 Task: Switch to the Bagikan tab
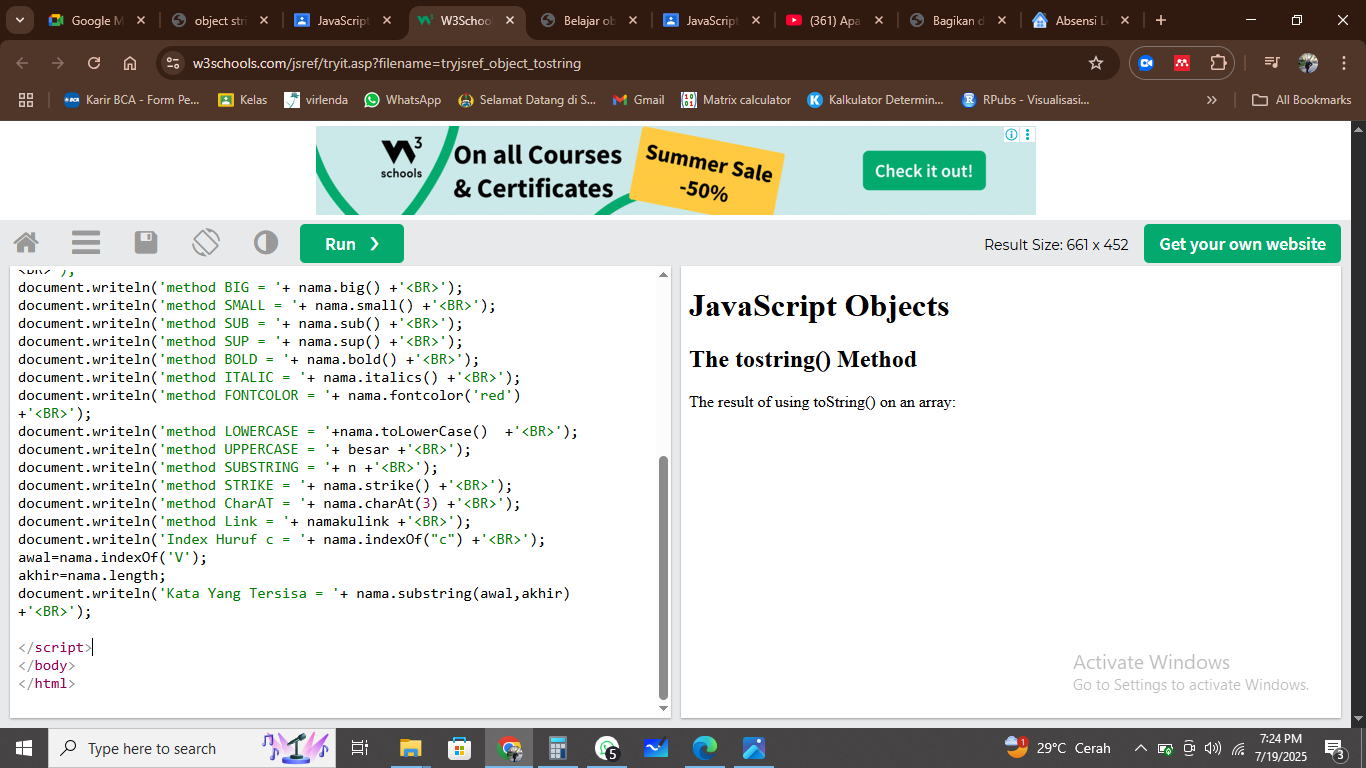957,20
